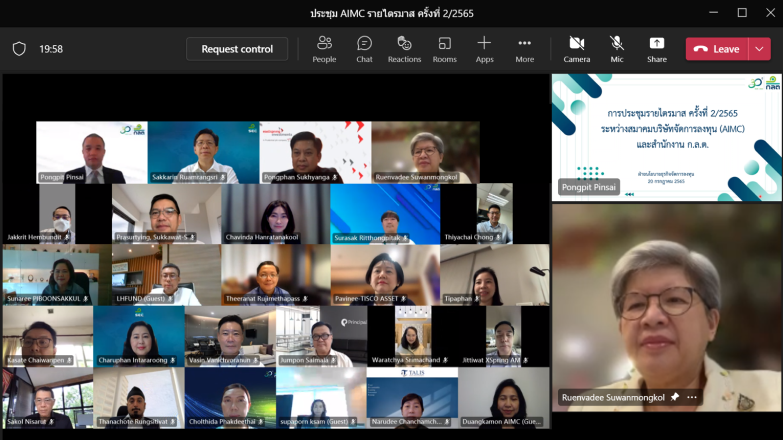Open more options for Ruenvadee Suwanmongkol video

[691, 397]
